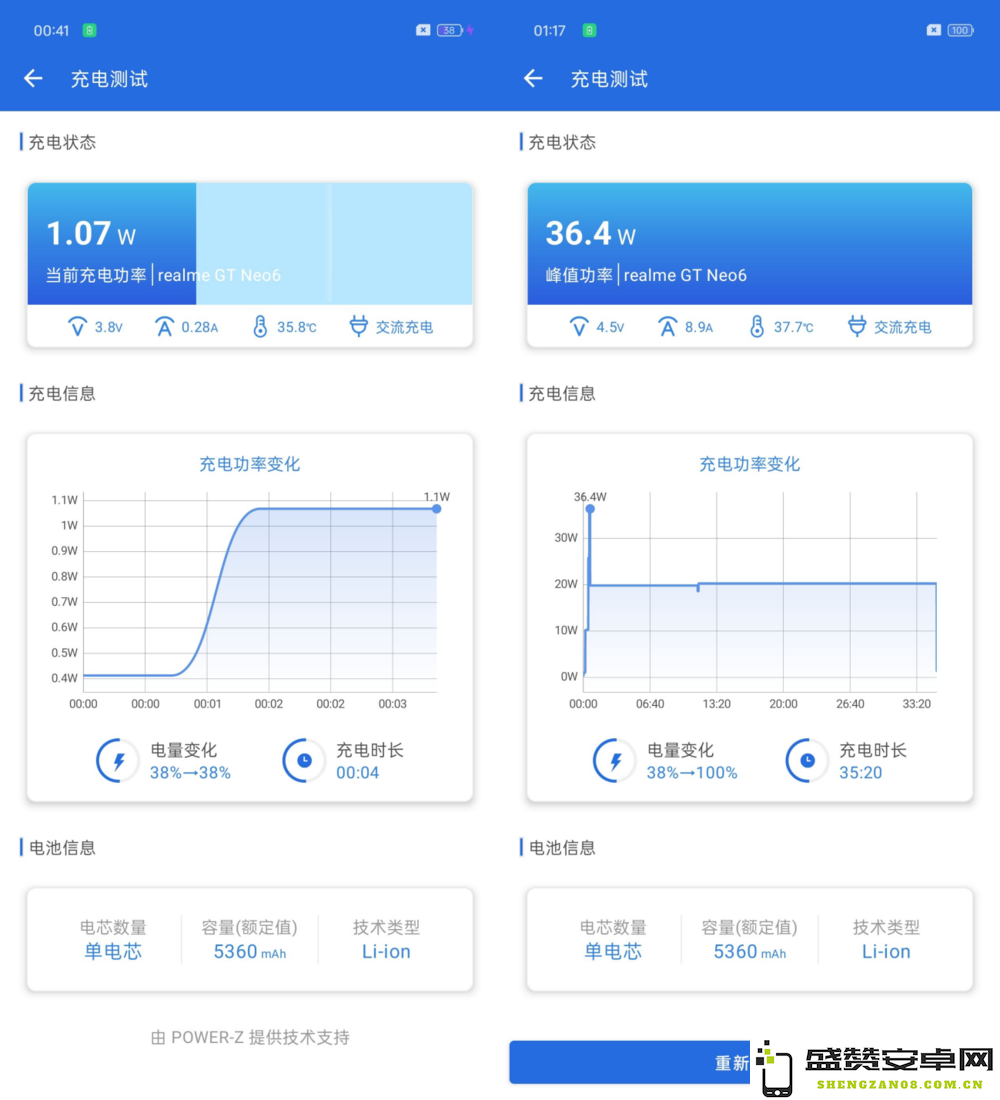Click 单电芯 cell count on the 00:41 screen
The image size is (1000, 1100).
point(113,951)
